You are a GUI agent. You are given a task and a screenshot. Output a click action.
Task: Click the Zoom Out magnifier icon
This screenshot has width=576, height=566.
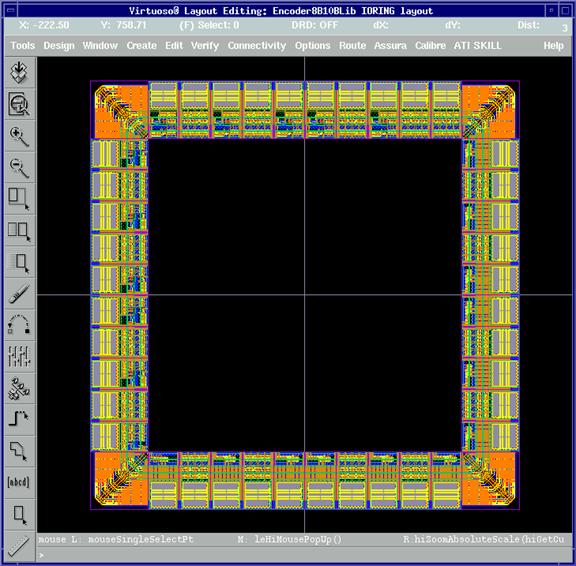(19, 168)
